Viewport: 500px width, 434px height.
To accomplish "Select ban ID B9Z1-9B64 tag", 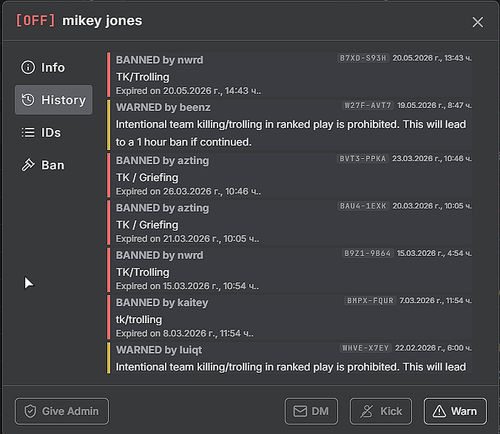I will [x=367, y=253].
